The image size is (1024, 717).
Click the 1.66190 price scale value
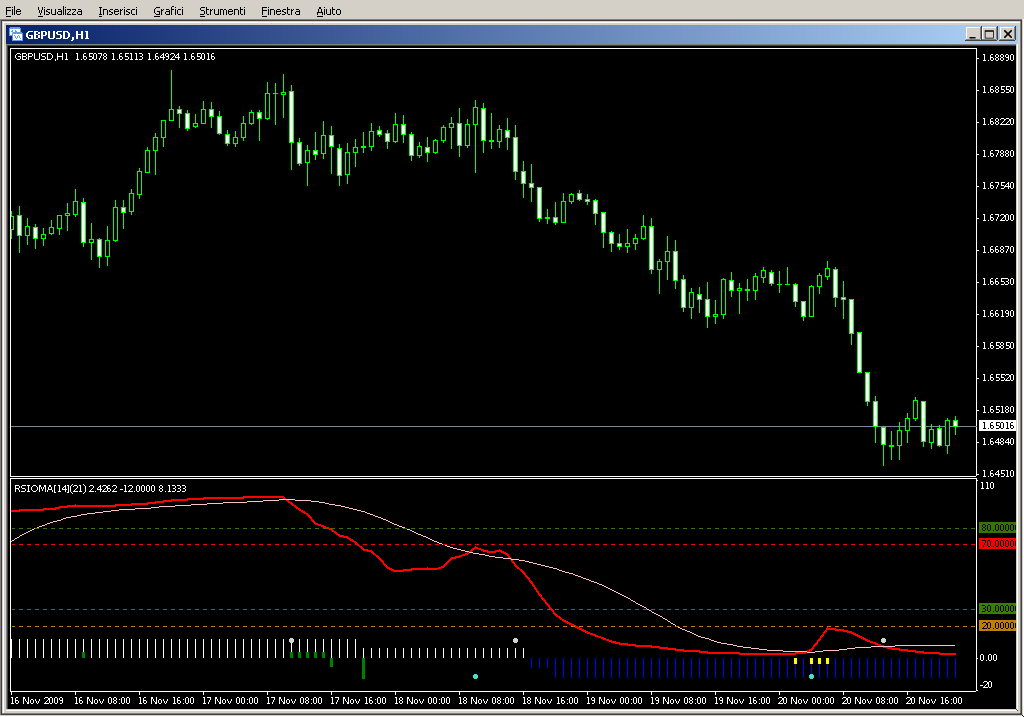click(998, 313)
